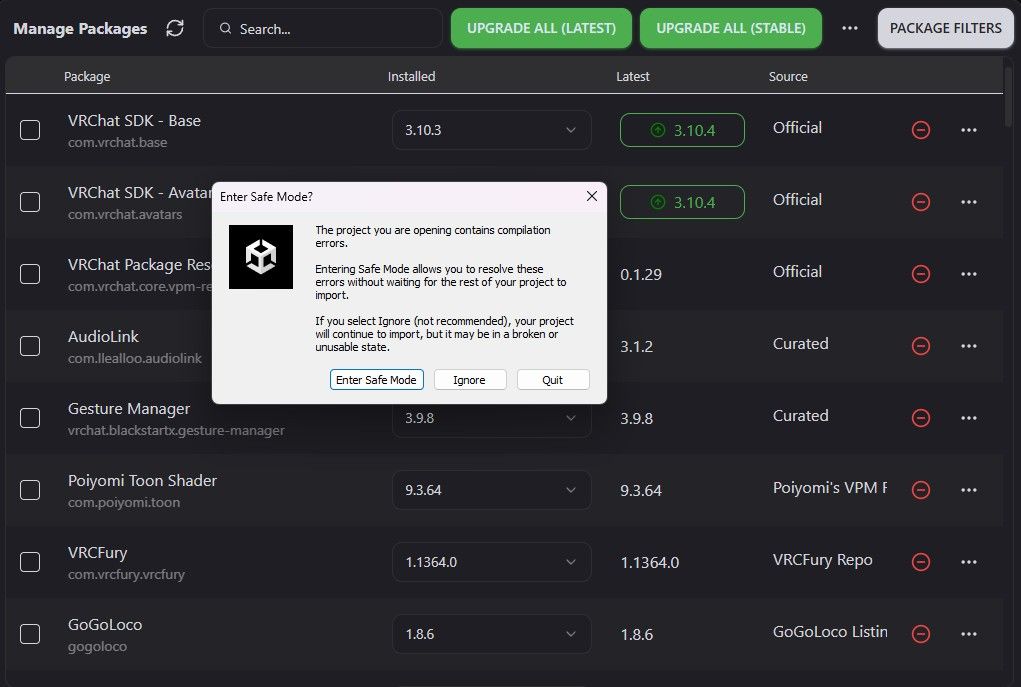Click Upgrade All (Latest)
This screenshot has height=687, width=1021.
541,28
